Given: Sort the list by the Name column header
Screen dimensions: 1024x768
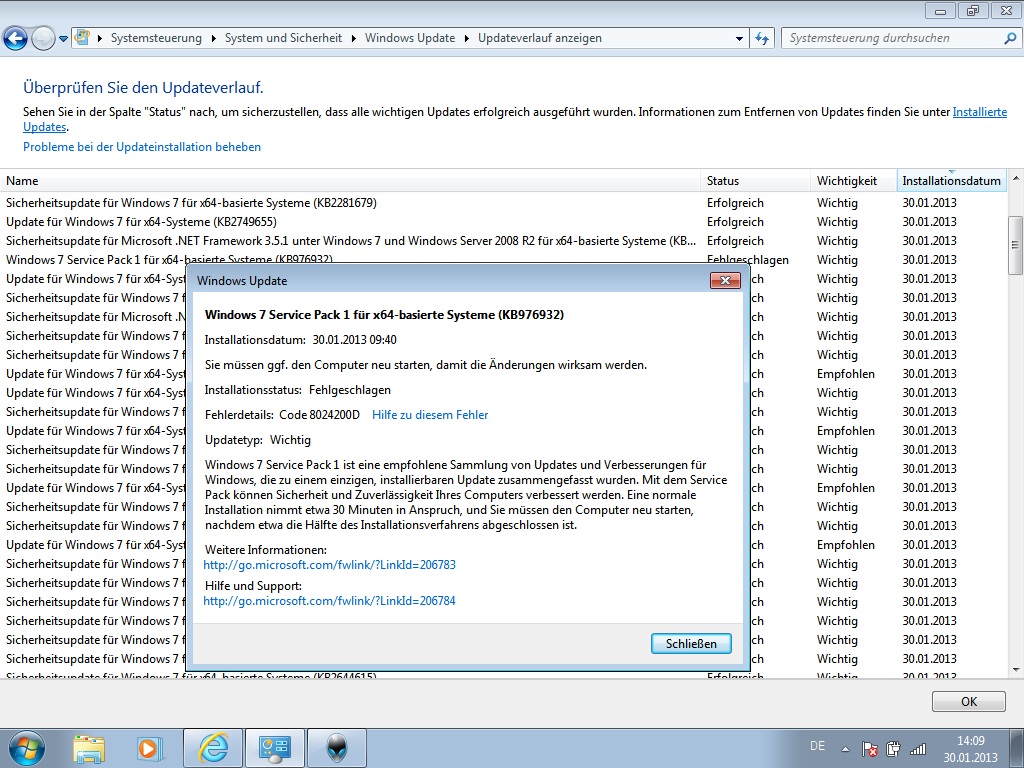Looking at the screenshot, I should tap(351, 181).
